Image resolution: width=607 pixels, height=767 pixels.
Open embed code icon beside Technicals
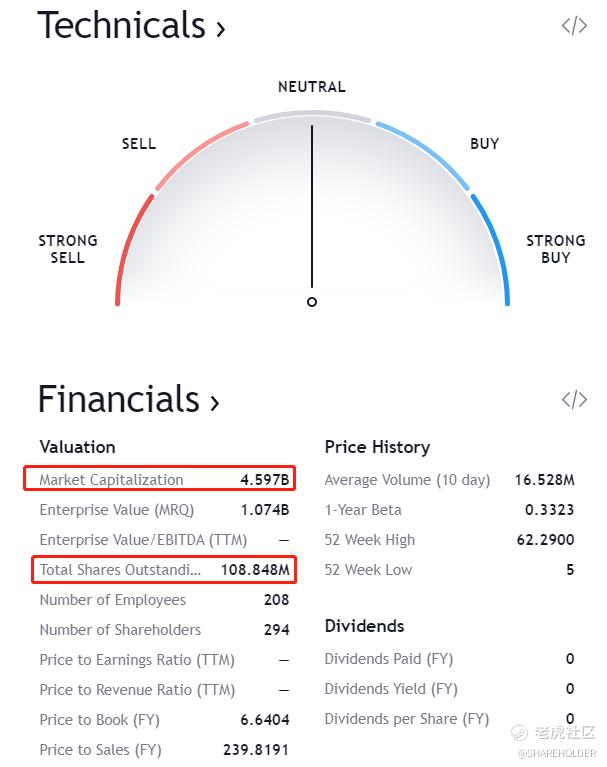coord(574,26)
